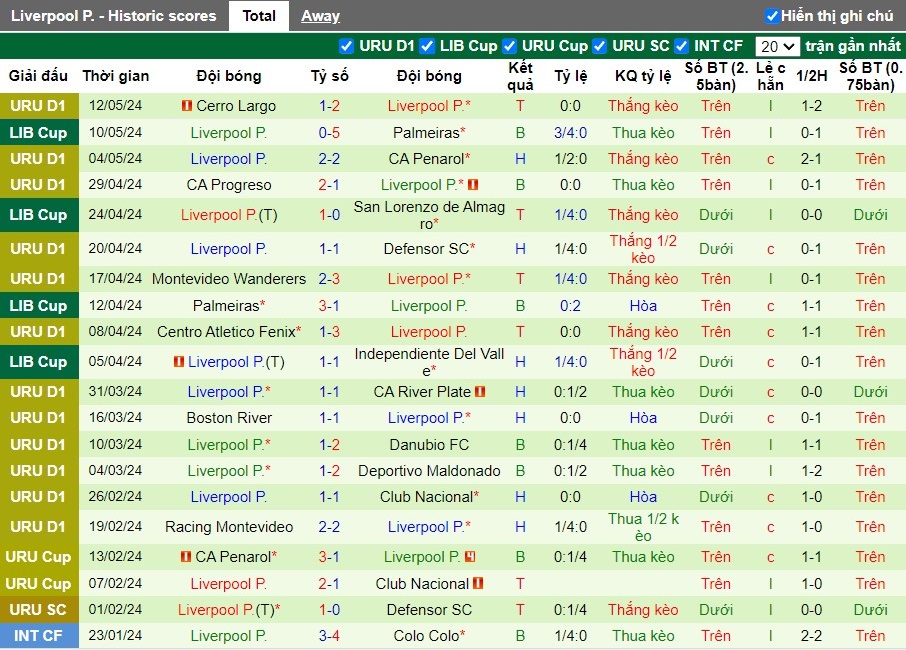Switch to the Away tab
906x650 pixels.
tap(320, 16)
